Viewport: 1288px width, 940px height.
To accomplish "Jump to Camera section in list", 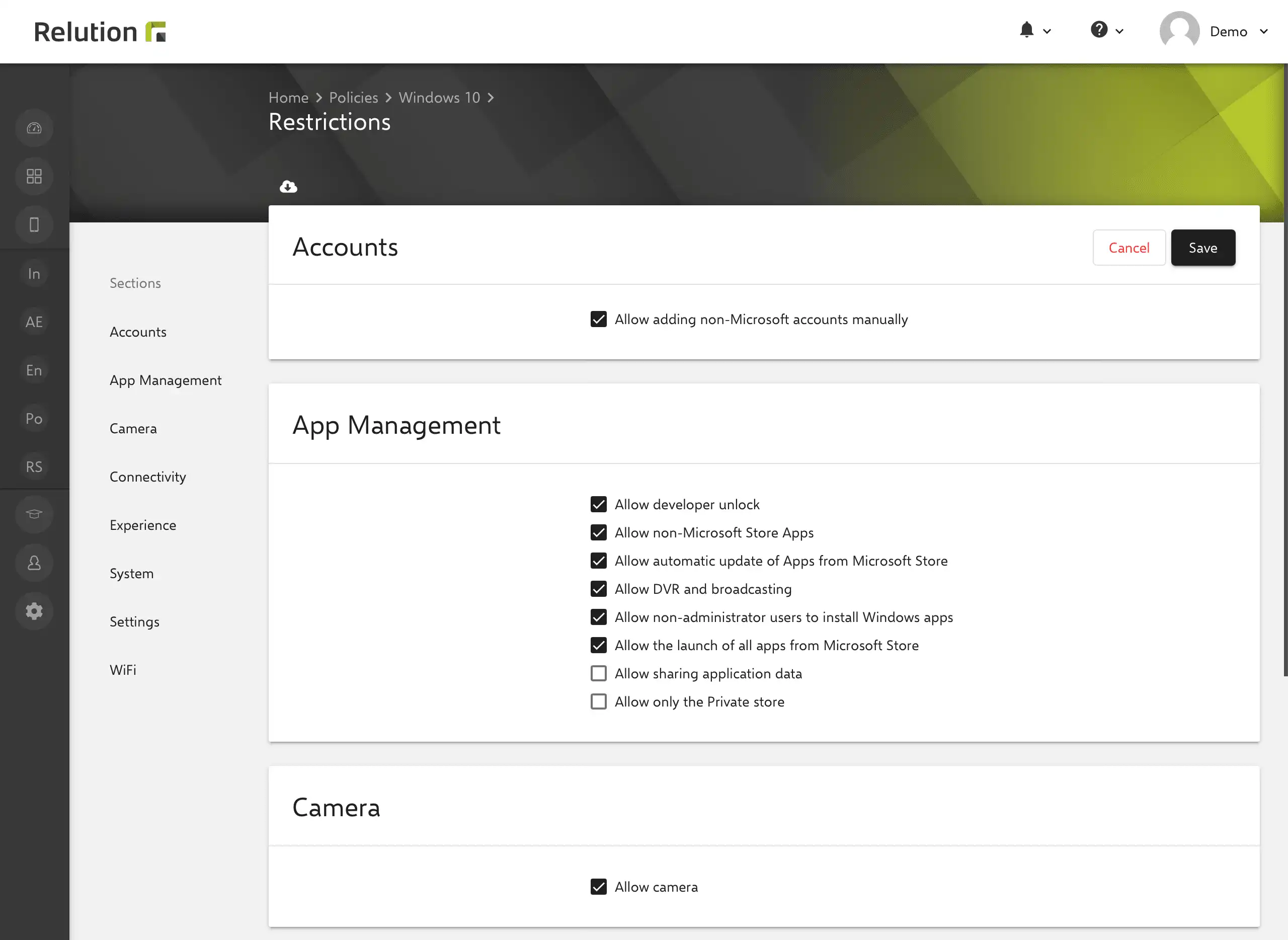I will 133,428.
